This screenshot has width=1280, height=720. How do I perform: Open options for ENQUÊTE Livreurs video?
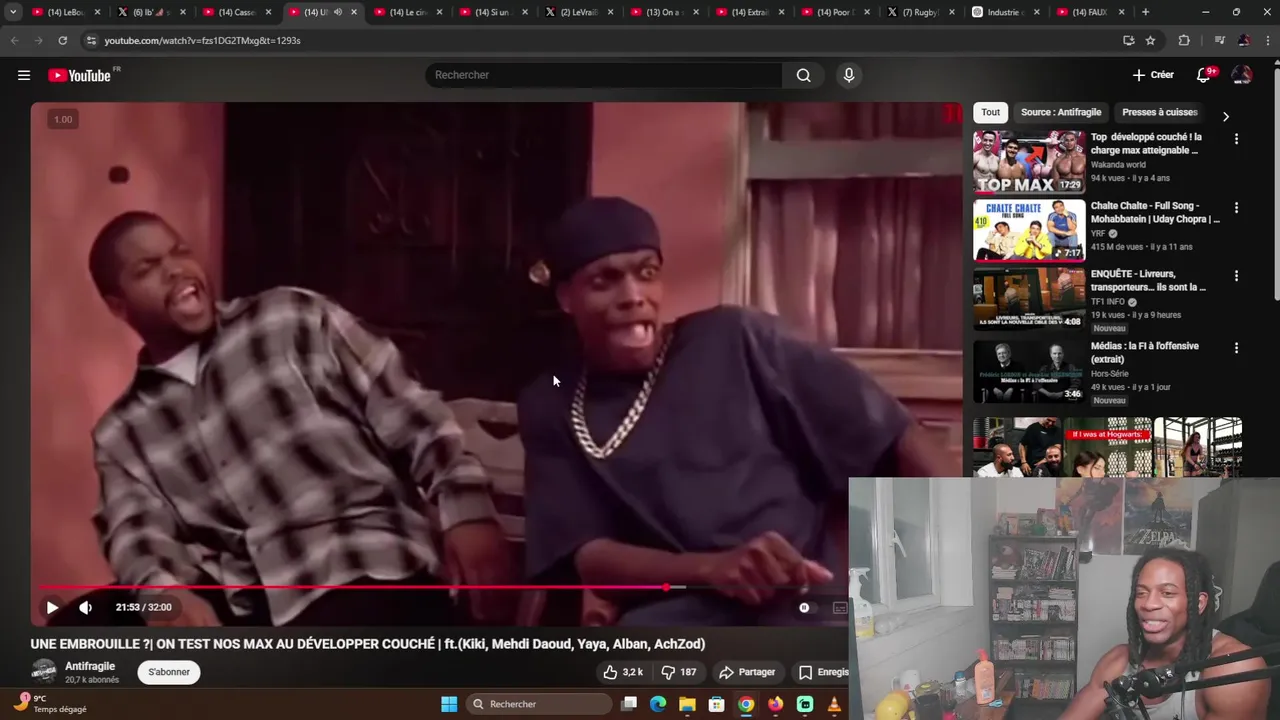point(1236,276)
